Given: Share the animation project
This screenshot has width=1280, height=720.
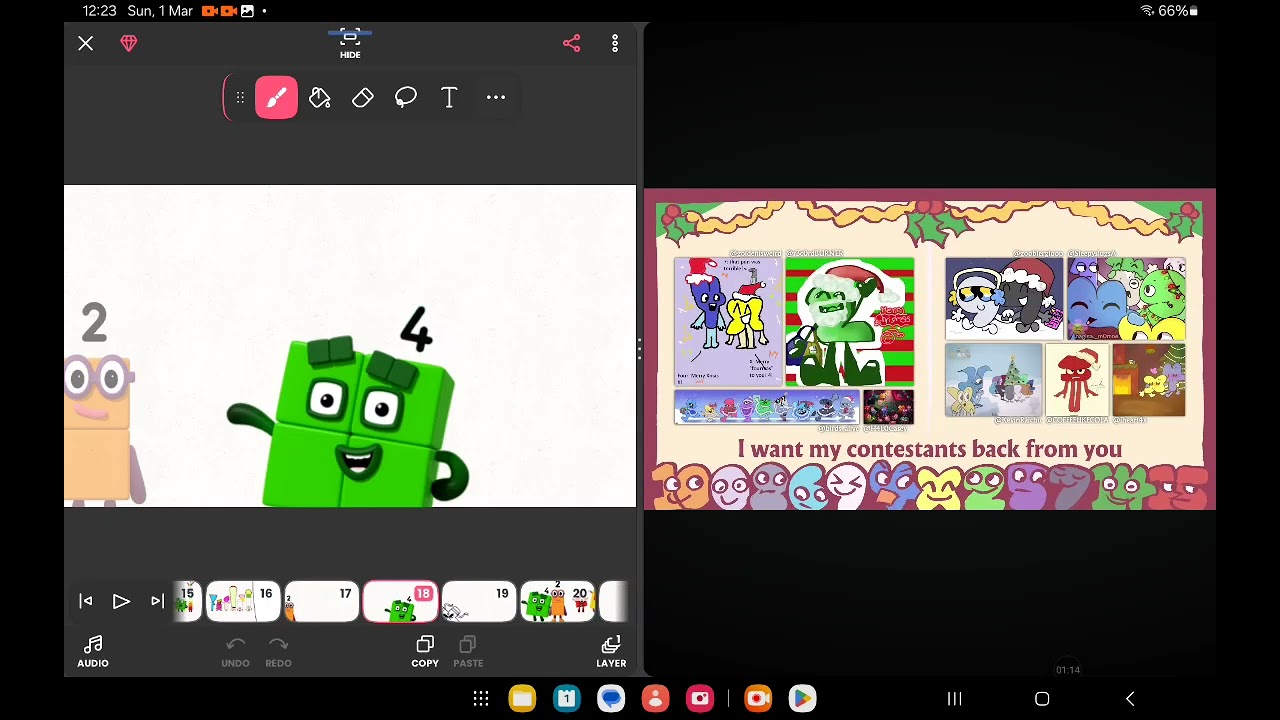Looking at the screenshot, I should pos(572,44).
